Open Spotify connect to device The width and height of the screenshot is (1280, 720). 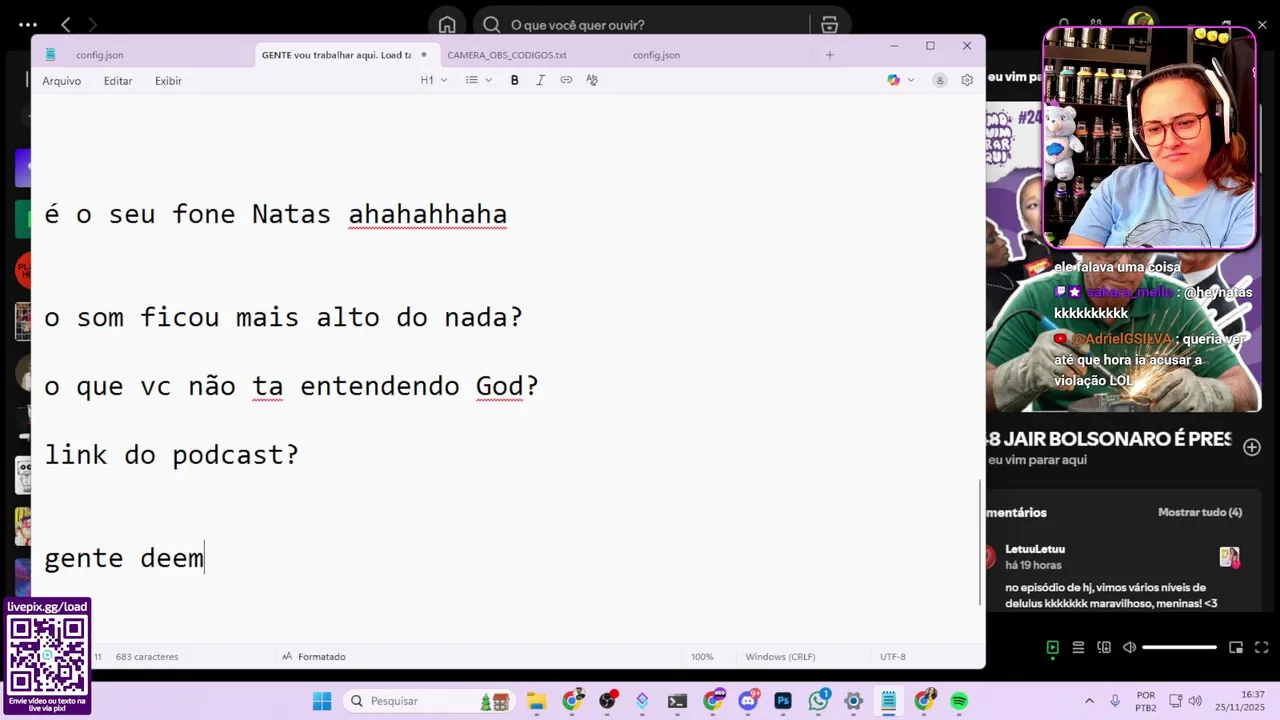[1104, 648]
